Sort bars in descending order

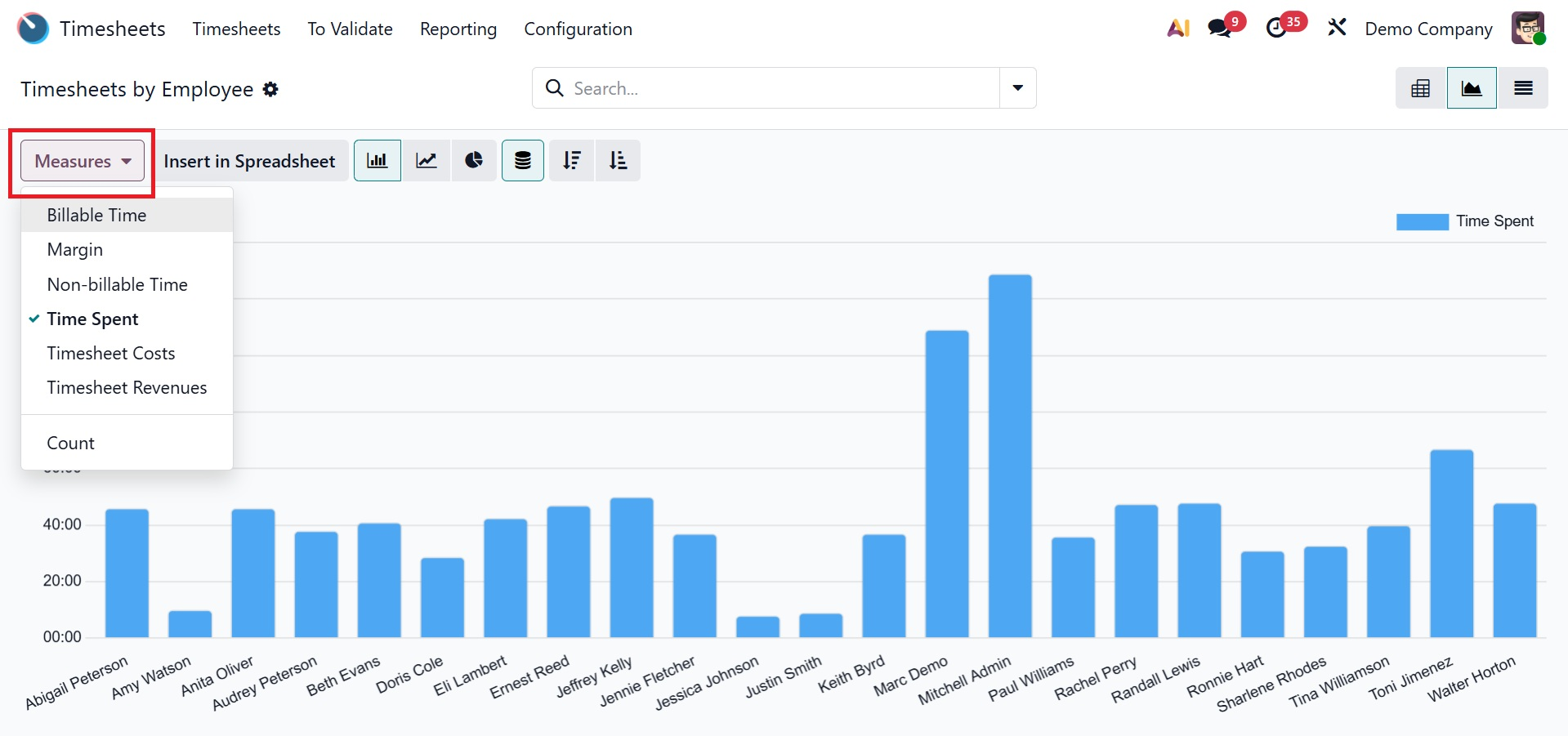tap(571, 161)
